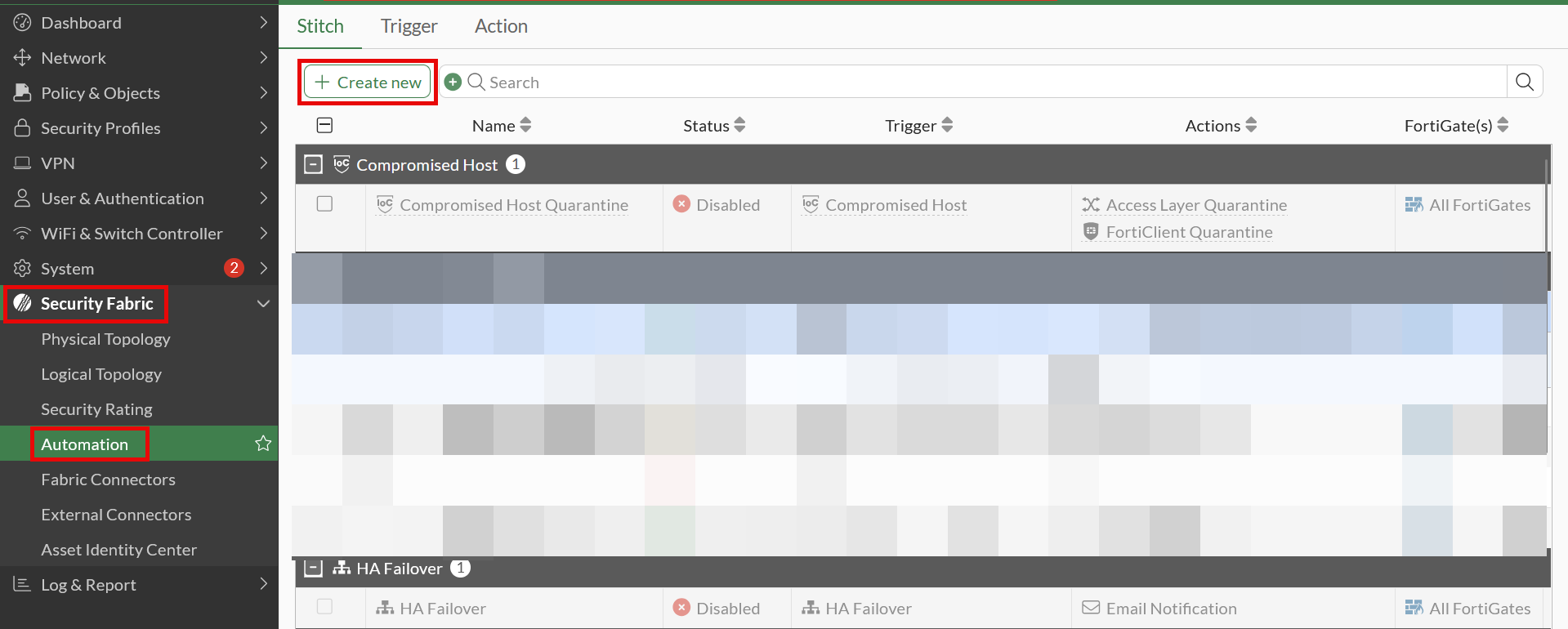Image resolution: width=1568 pixels, height=629 pixels.
Task: Check the HA Failover stitch row checkbox
Action: (324, 607)
